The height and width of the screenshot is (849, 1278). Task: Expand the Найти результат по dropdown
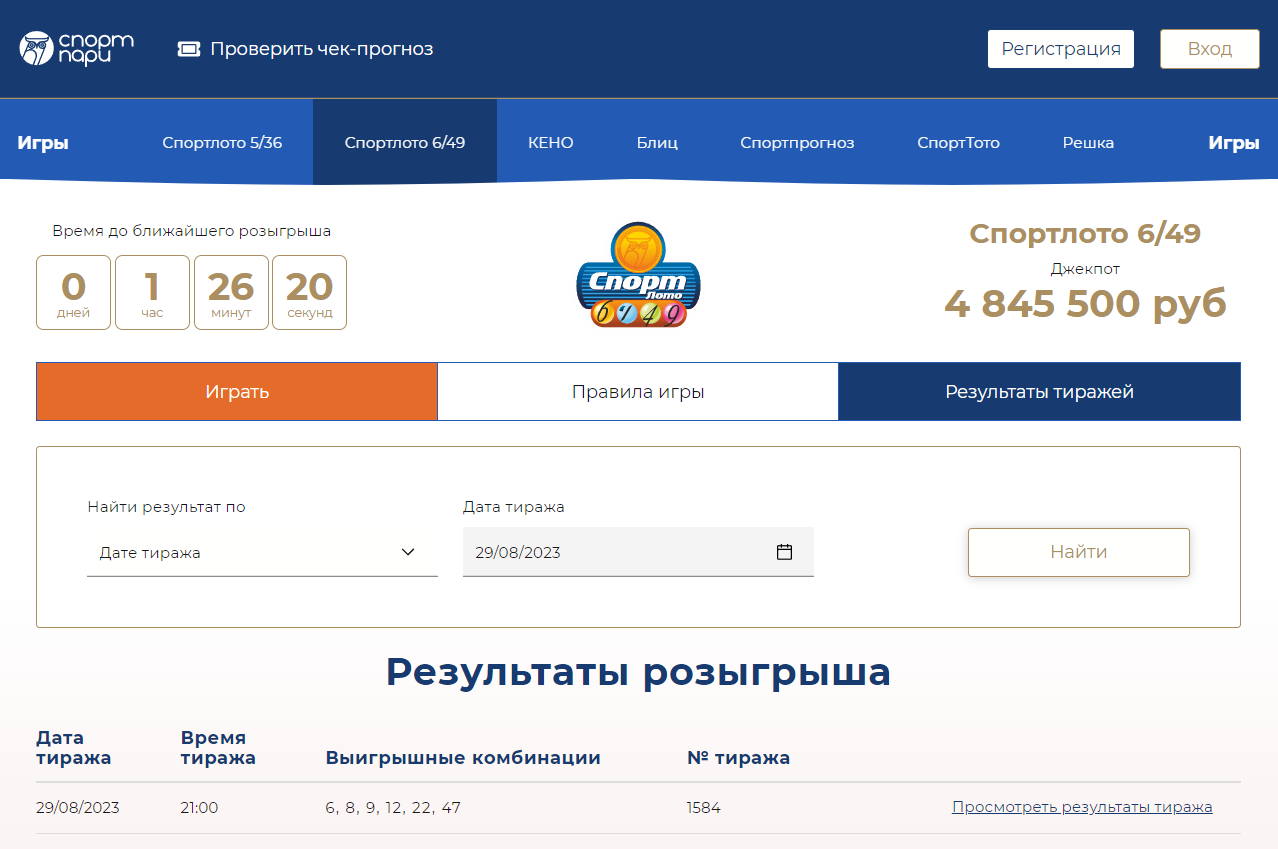(x=262, y=552)
